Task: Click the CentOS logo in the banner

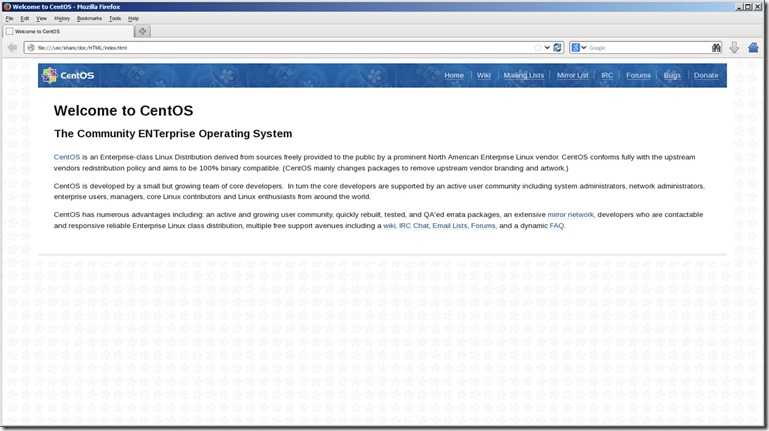Action: (x=68, y=76)
